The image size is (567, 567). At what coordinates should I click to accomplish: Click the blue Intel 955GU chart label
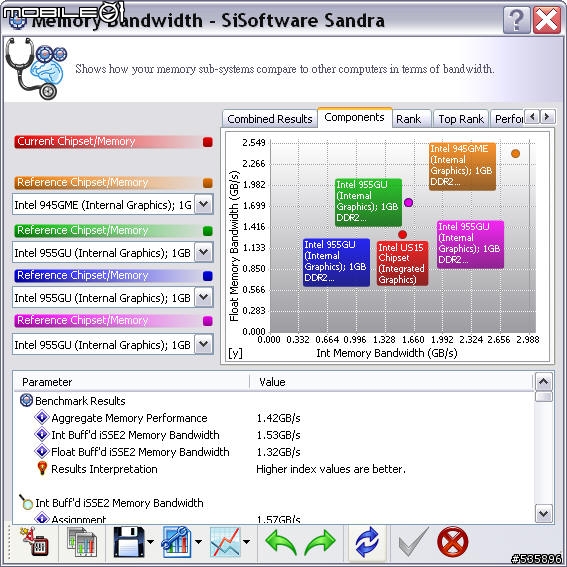(x=336, y=262)
